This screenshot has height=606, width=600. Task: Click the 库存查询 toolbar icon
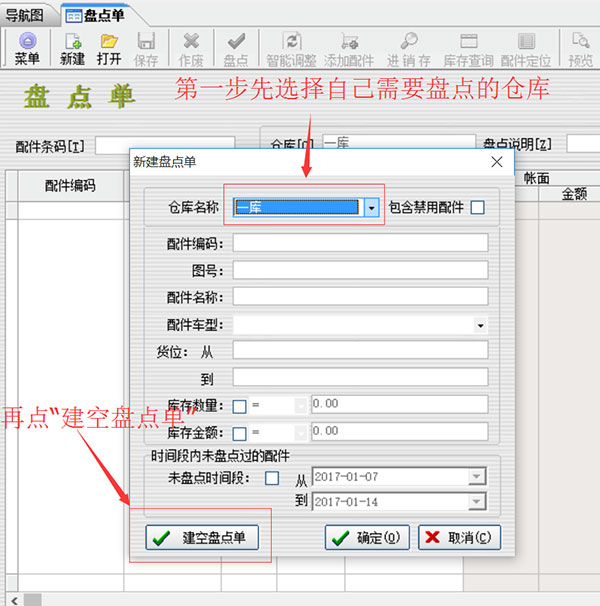tap(469, 41)
